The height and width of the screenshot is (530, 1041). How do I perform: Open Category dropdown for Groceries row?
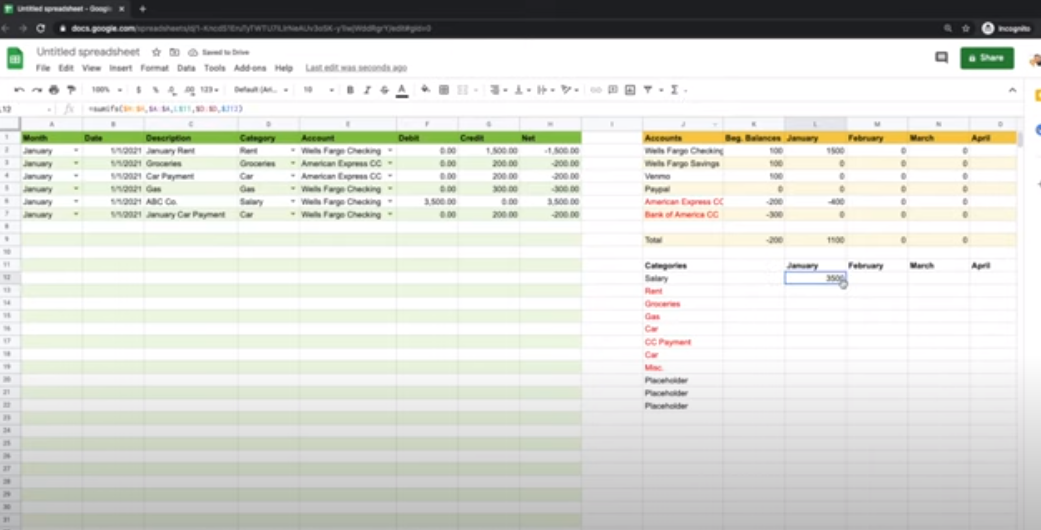(x=293, y=163)
